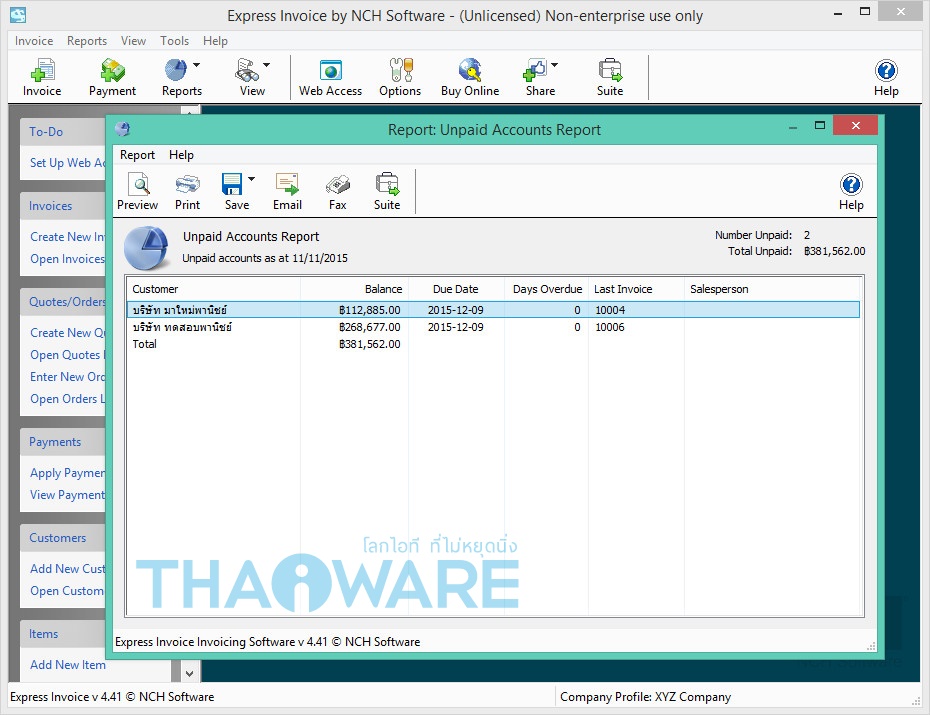Click the Create New Quote sidebar link
930x715 pixels.
point(68,333)
